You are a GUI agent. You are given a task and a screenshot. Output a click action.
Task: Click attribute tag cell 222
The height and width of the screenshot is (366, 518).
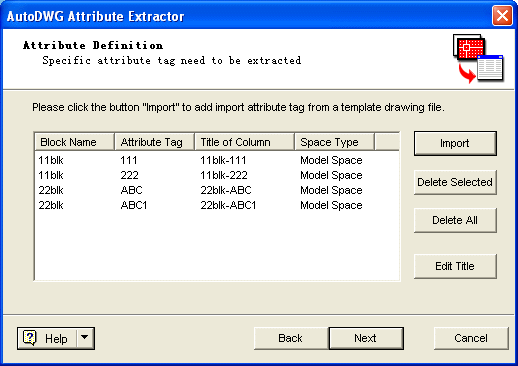coord(129,175)
